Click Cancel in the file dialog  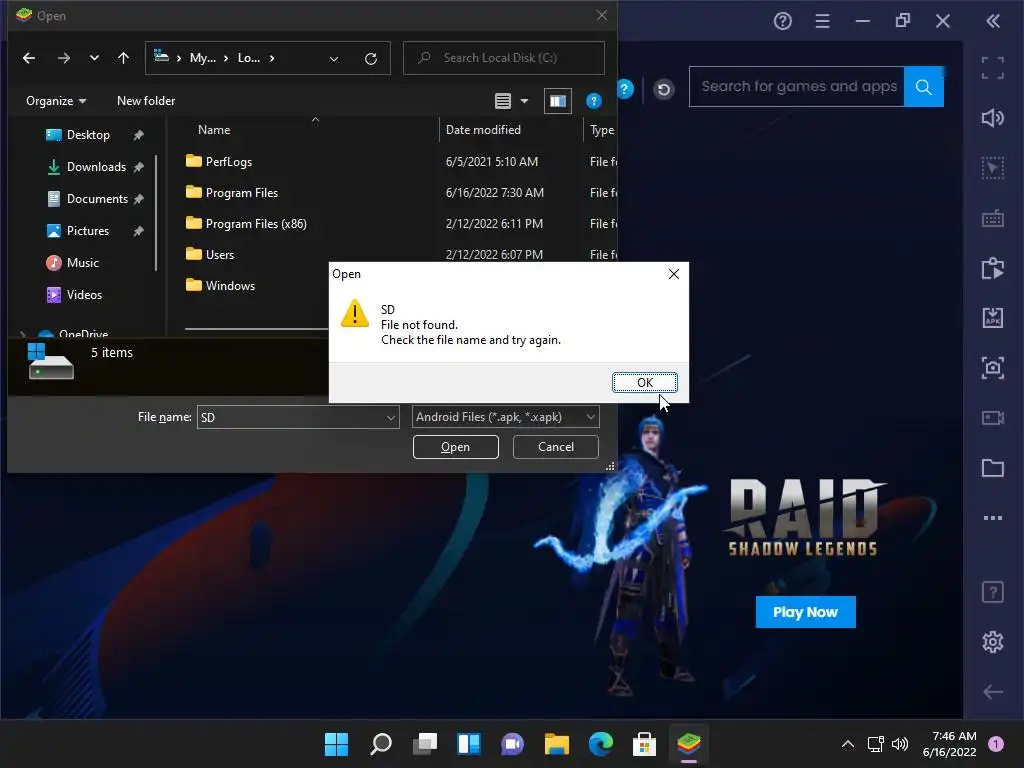556,447
